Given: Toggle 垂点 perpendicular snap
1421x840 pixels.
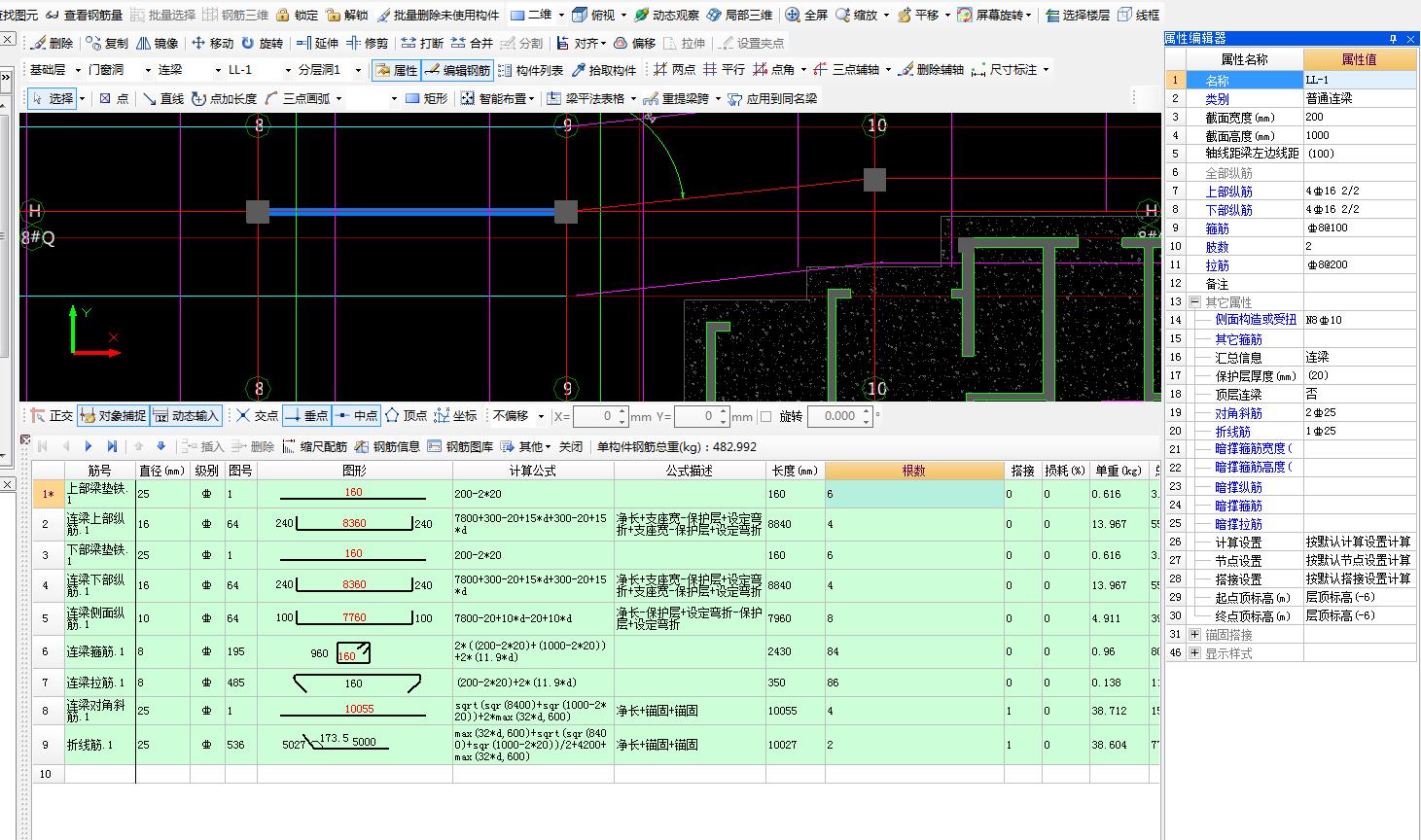Looking at the screenshot, I should 306,416.
